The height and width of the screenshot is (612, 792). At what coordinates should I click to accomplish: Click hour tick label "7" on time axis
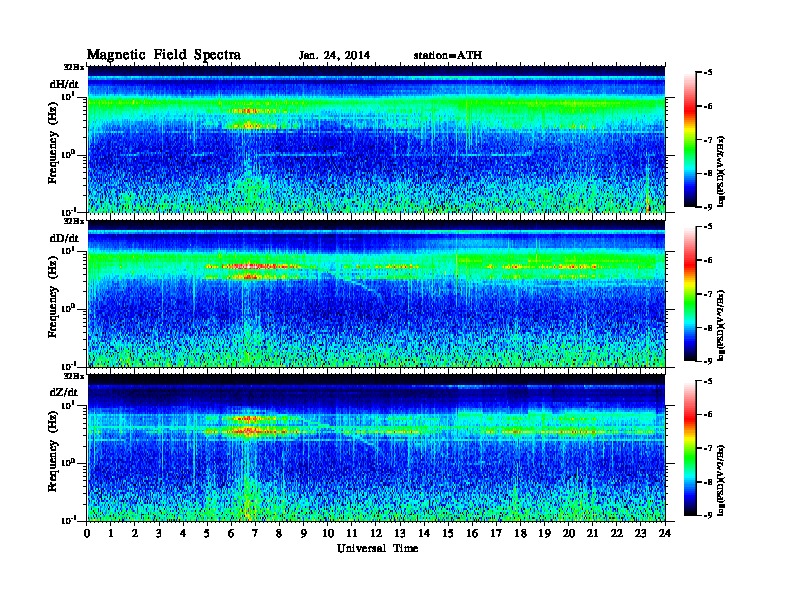click(255, 533)
